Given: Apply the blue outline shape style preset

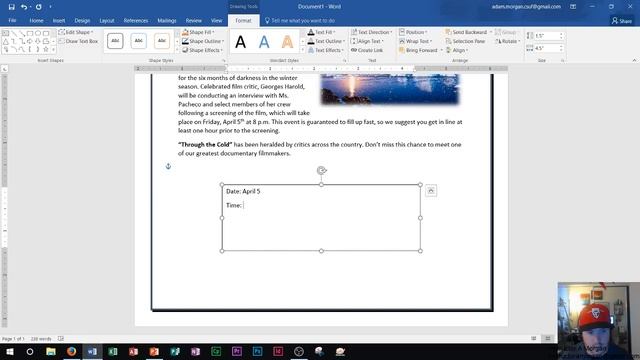Looking at the screenshot, I should tap(138, 40).
